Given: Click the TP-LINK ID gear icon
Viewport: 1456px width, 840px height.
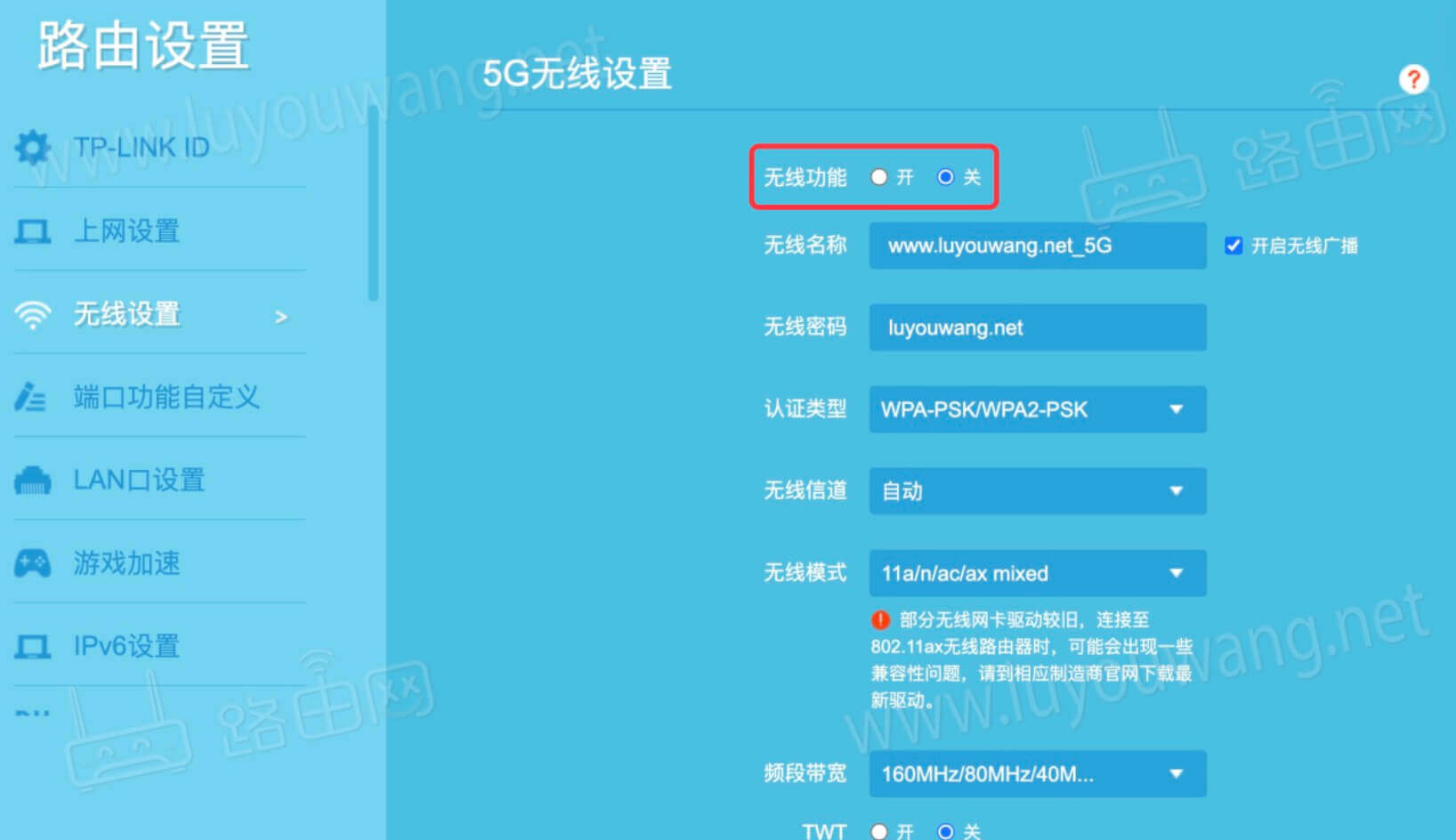Looking at the screenshot, I should point(33,148).
